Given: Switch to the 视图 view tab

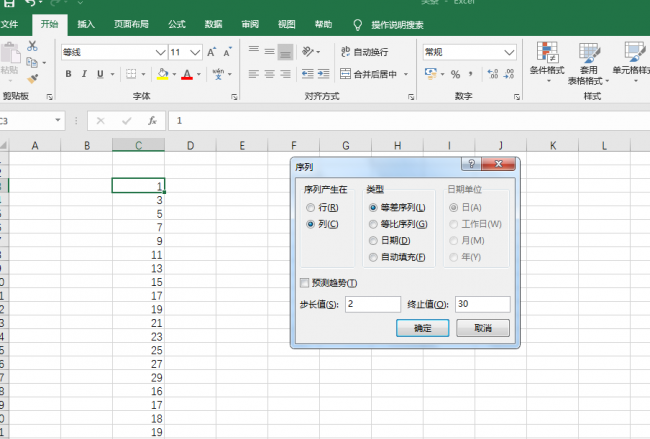Looking at the screenshot, I should 286,24.
